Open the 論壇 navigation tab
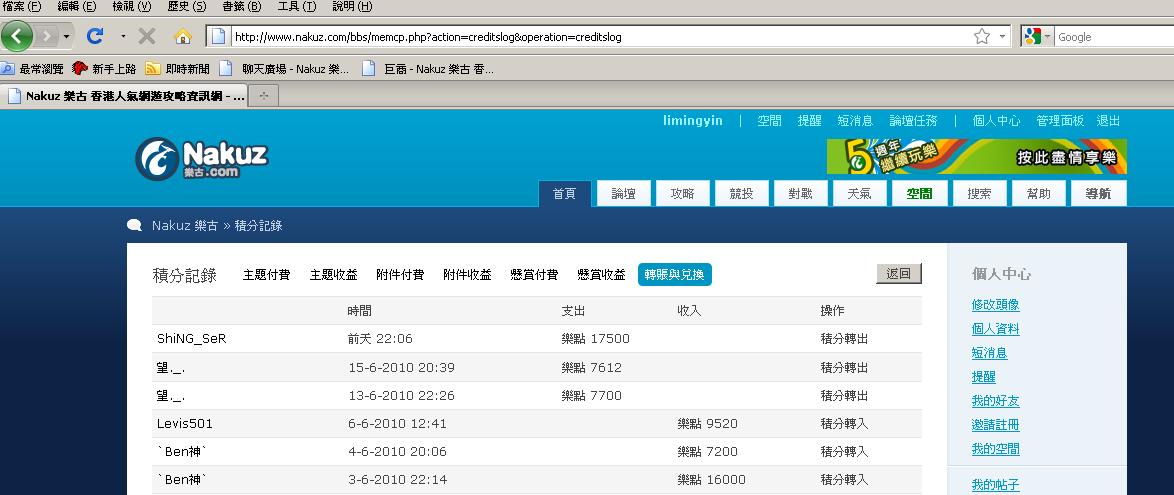Viewport: 1174px width, 495px height. [623, 194]
